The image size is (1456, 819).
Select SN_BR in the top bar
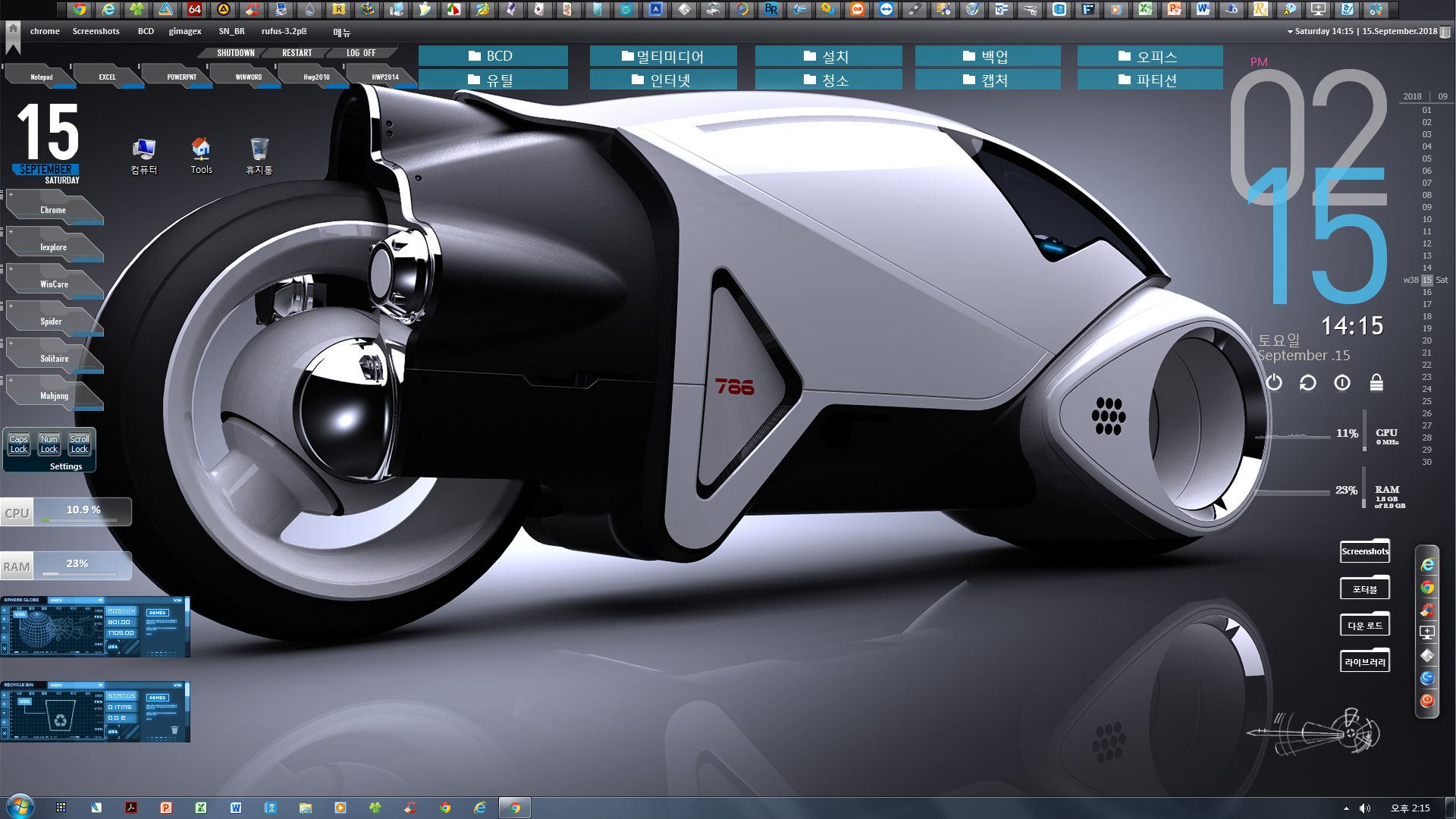(x=231, y=31)
